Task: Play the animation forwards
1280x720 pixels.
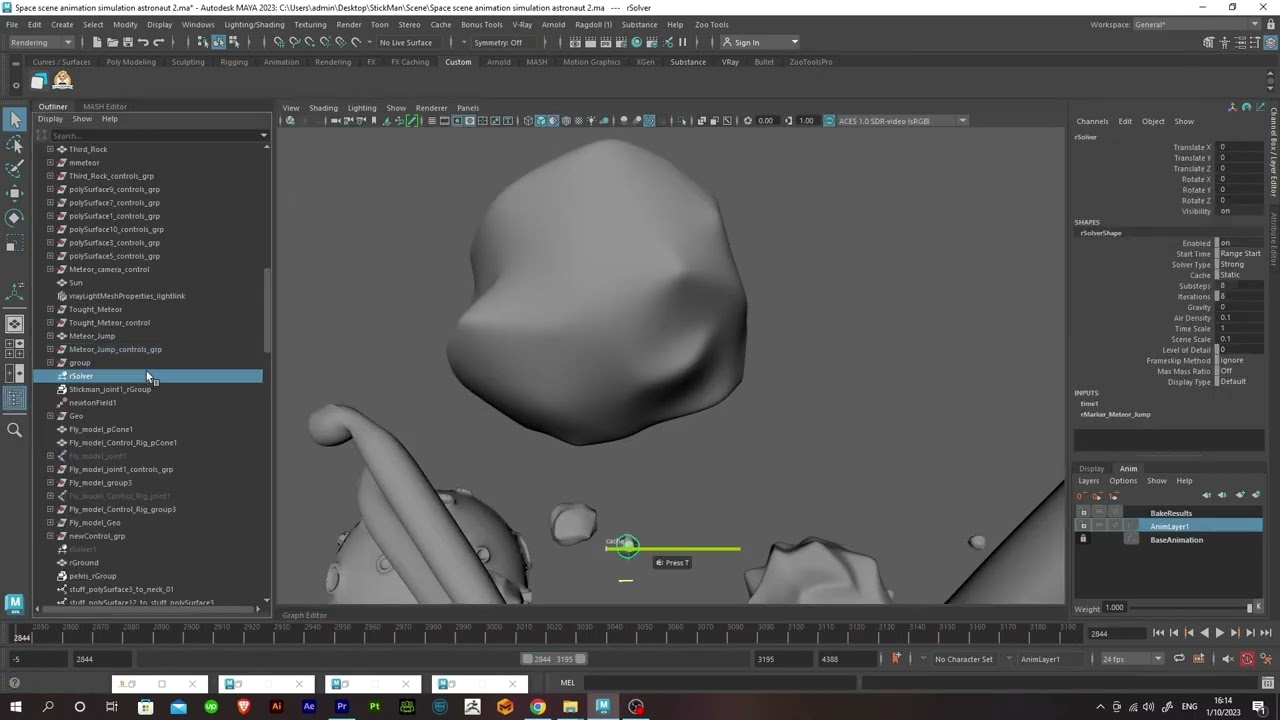Action: click(1219, 633)
